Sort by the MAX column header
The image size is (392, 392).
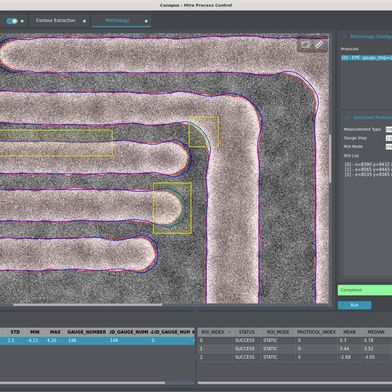[x=55, y=332]
